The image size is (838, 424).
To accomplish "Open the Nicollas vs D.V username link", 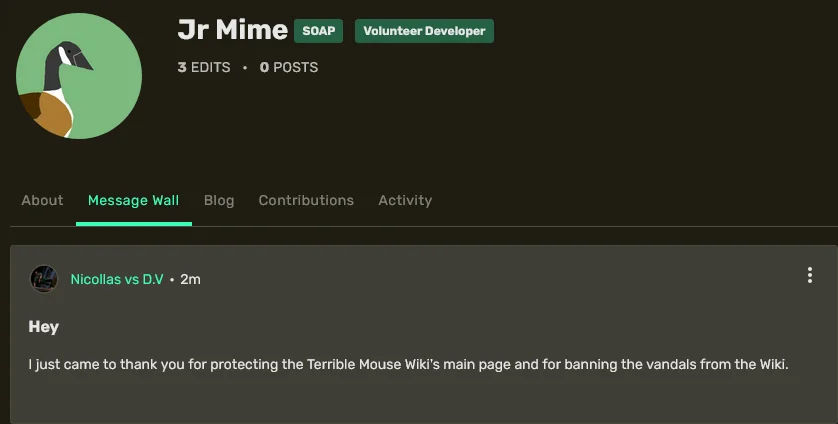I will [116, 279].
